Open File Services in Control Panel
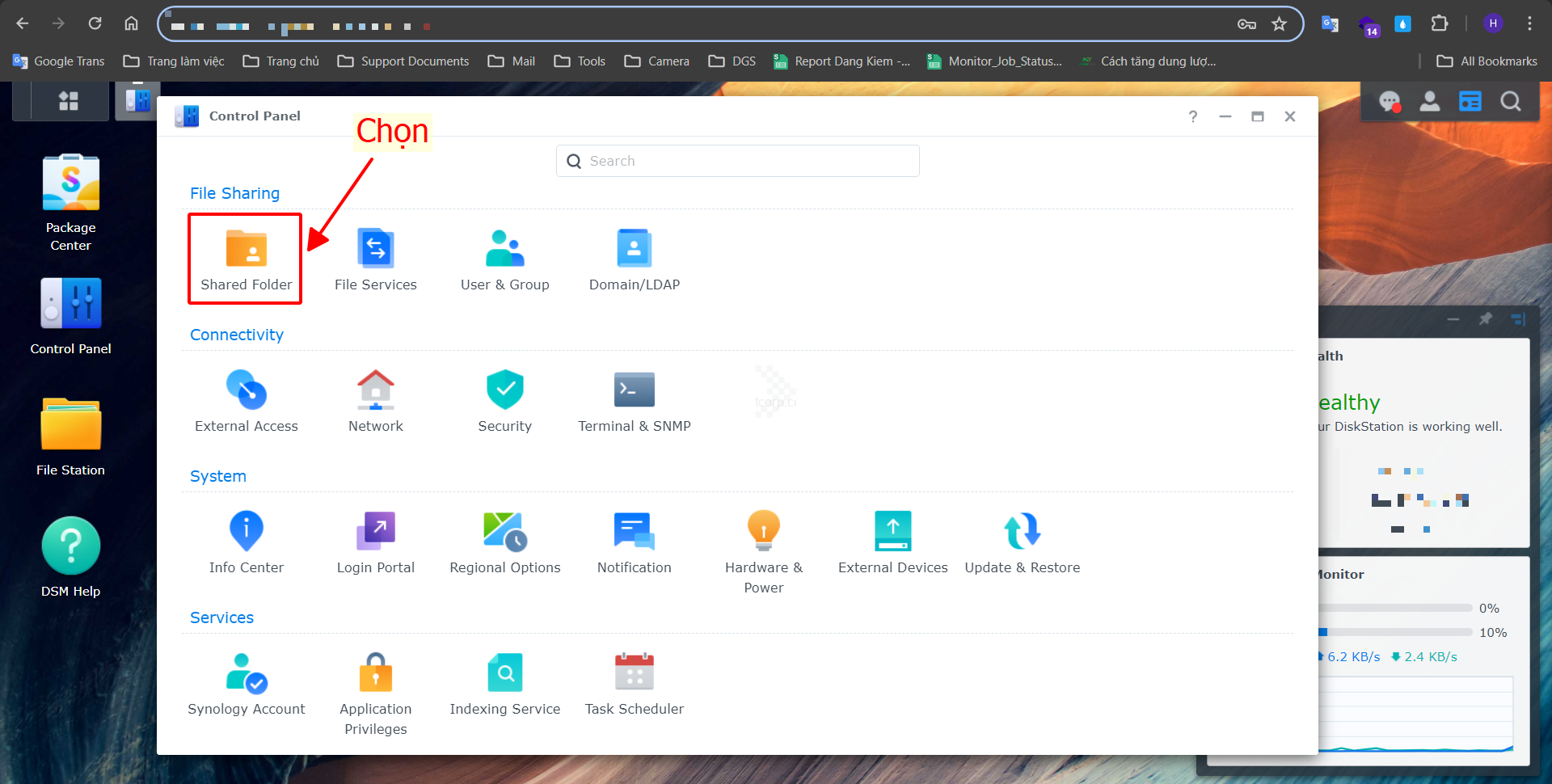 [x=375, y=259]
